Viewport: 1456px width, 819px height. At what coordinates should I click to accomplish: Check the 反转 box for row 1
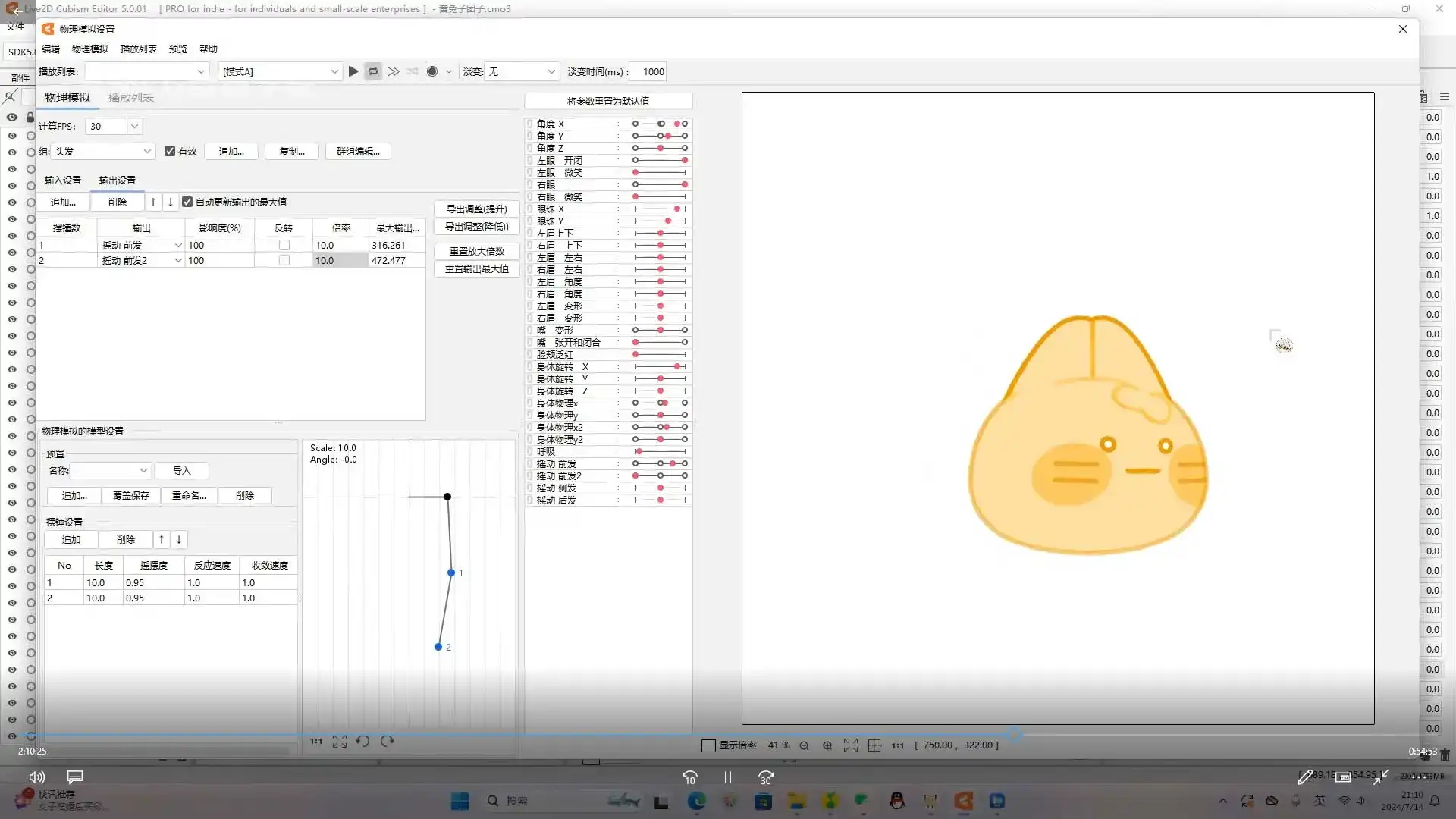284,245
